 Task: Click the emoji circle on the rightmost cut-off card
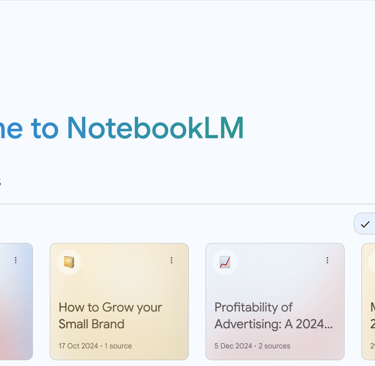coord(372,262)
